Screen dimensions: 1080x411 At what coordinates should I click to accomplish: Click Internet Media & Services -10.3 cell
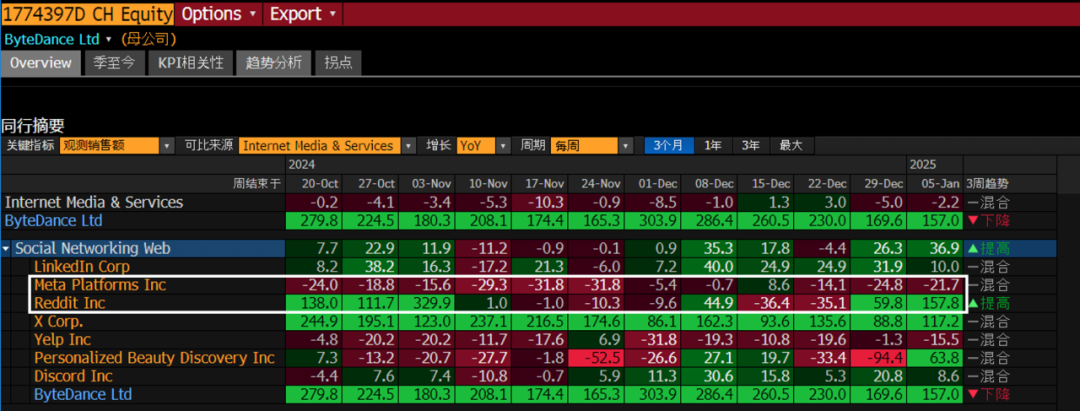tap(541, 202)
